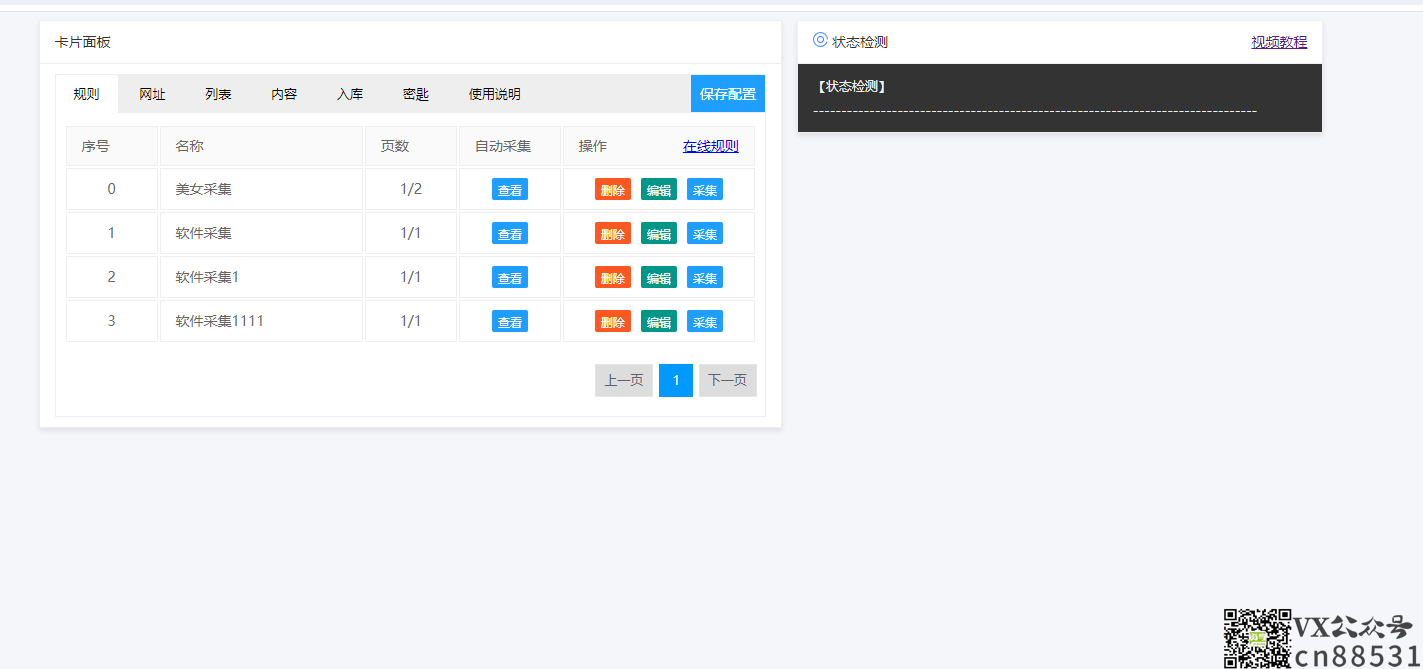The height and width of the screenshot is (669, 1423).
Task: View auto collection for 美女采集
Action: pyautogui.click(x=509, y=190)
